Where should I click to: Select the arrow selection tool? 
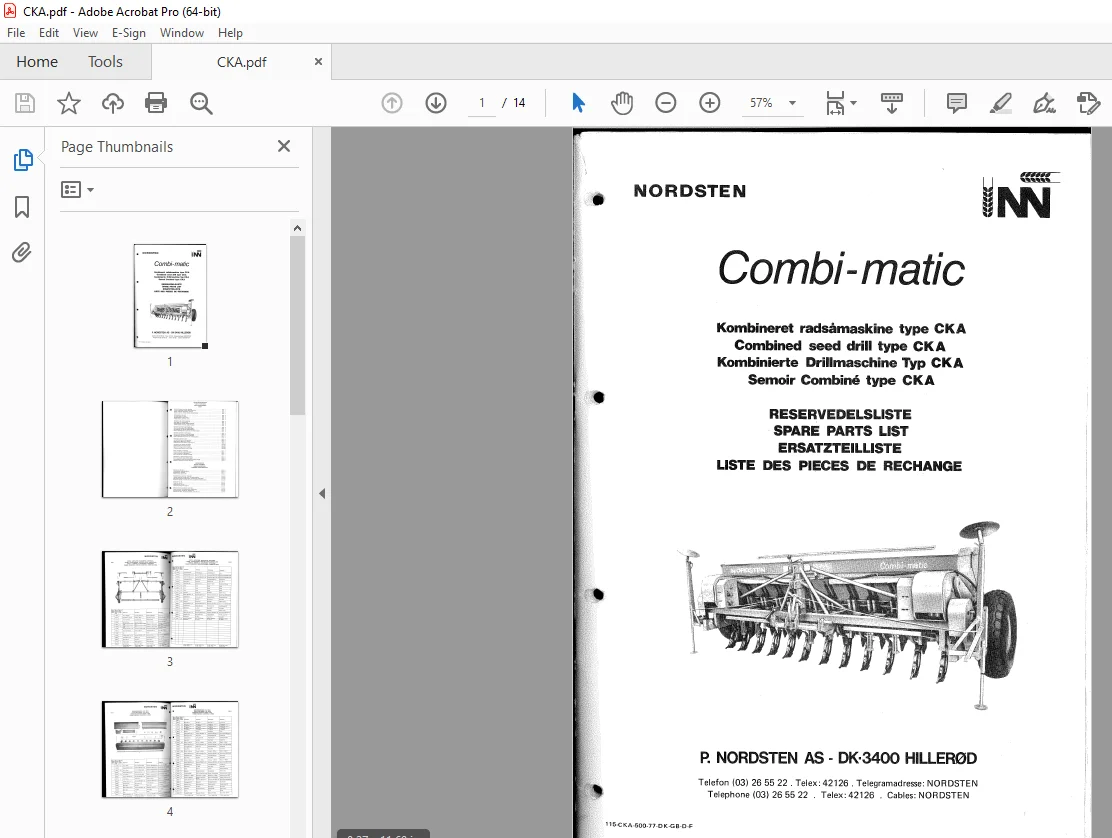578,103
